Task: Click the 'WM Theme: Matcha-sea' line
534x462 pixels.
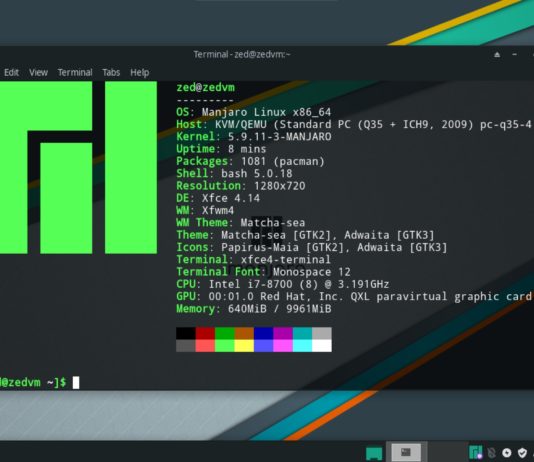Action: point(241,222)
